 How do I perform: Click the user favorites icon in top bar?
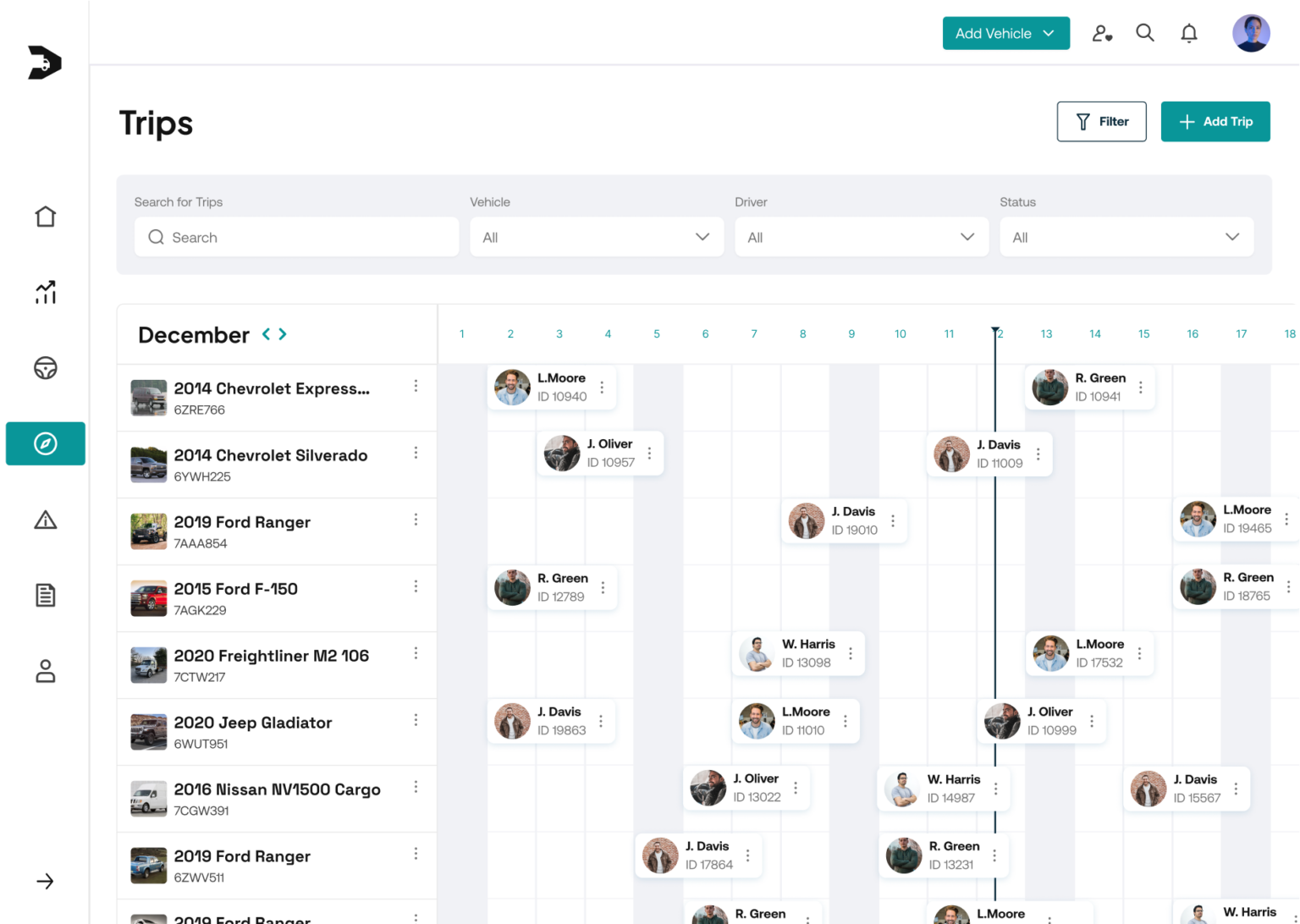pyautogui.click(x=1101, y=33)
